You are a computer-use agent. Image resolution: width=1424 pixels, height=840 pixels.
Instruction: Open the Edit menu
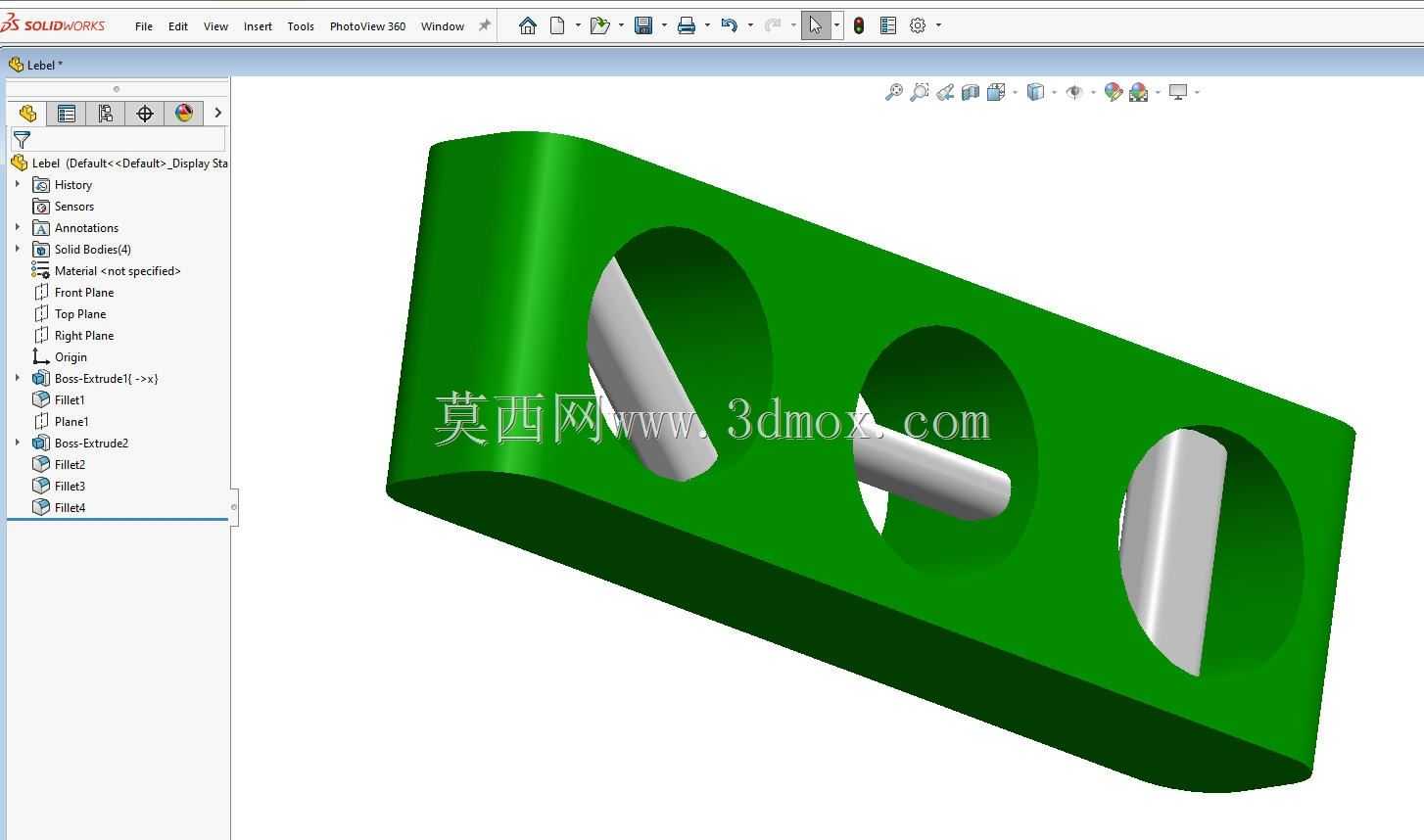(x=178, y=26)
